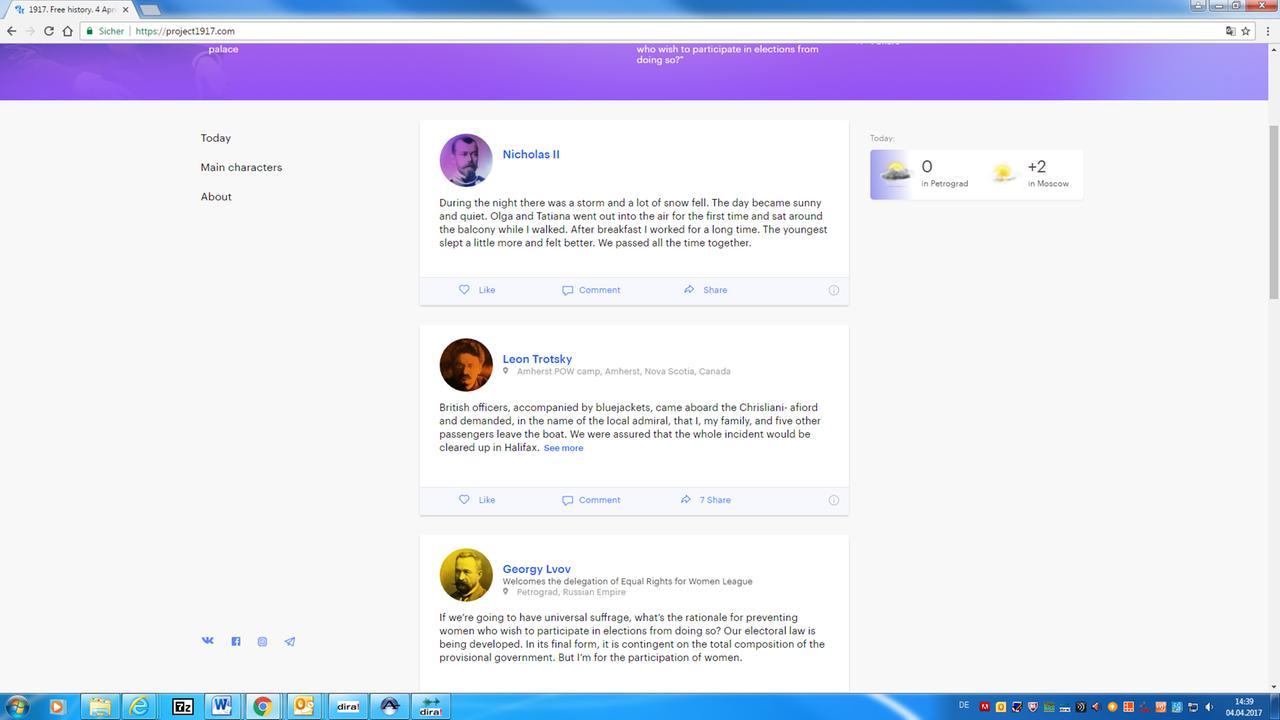Go back in the browser
Viewport: 1280px width, 720px height.
11,31
